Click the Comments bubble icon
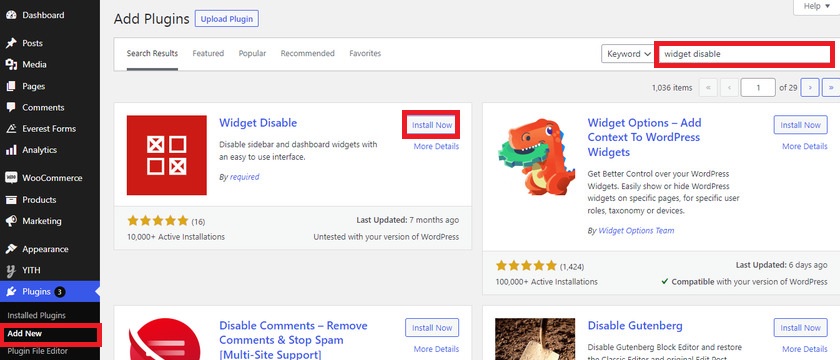This screenshot has width=840, height=360. click(11, 108)
